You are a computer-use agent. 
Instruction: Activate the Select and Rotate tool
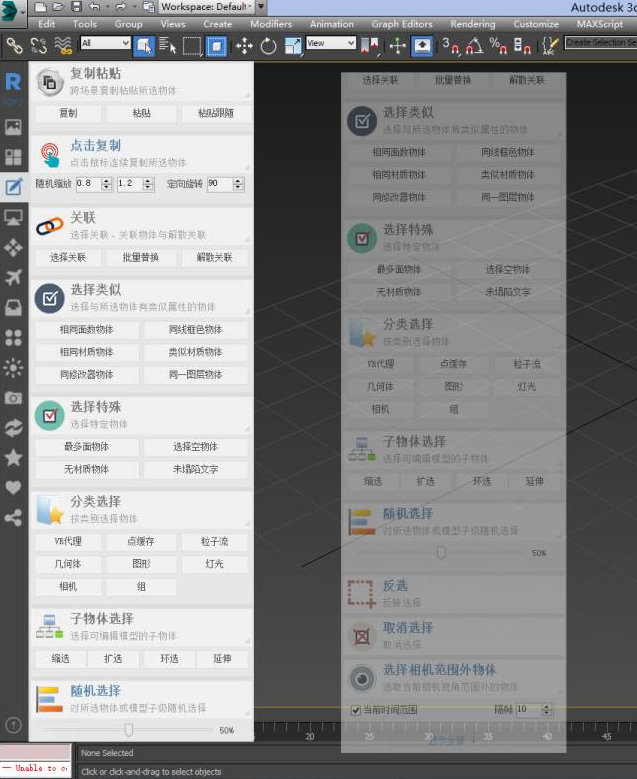click(x=268, y=46)
